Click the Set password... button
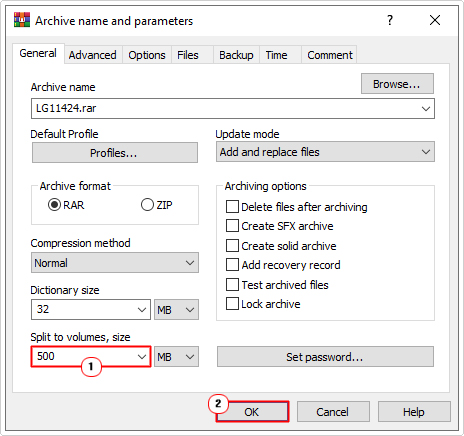This screenshot has height=436, width=464. [325, 357]
